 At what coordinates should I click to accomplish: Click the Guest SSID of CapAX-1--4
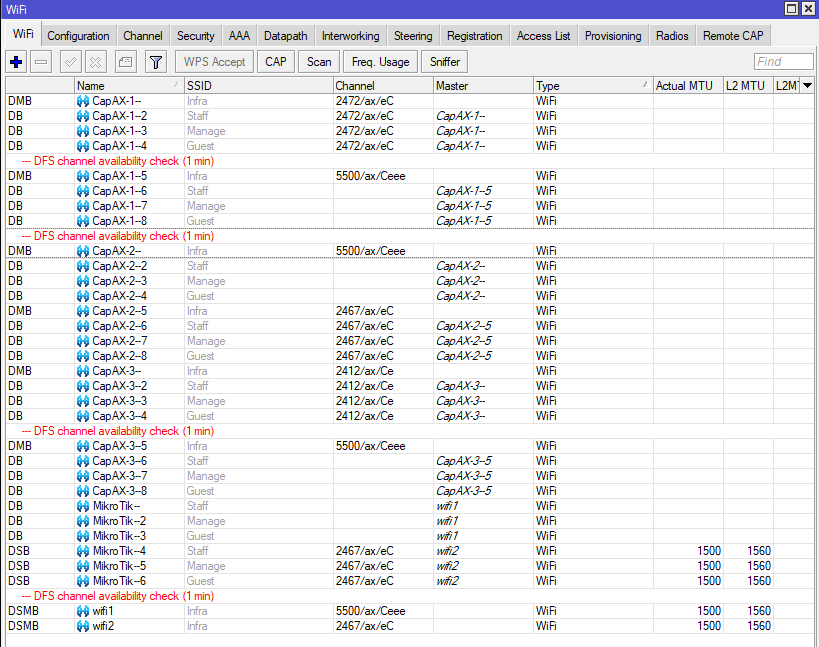pyautogui.click(x=201, y=146)
